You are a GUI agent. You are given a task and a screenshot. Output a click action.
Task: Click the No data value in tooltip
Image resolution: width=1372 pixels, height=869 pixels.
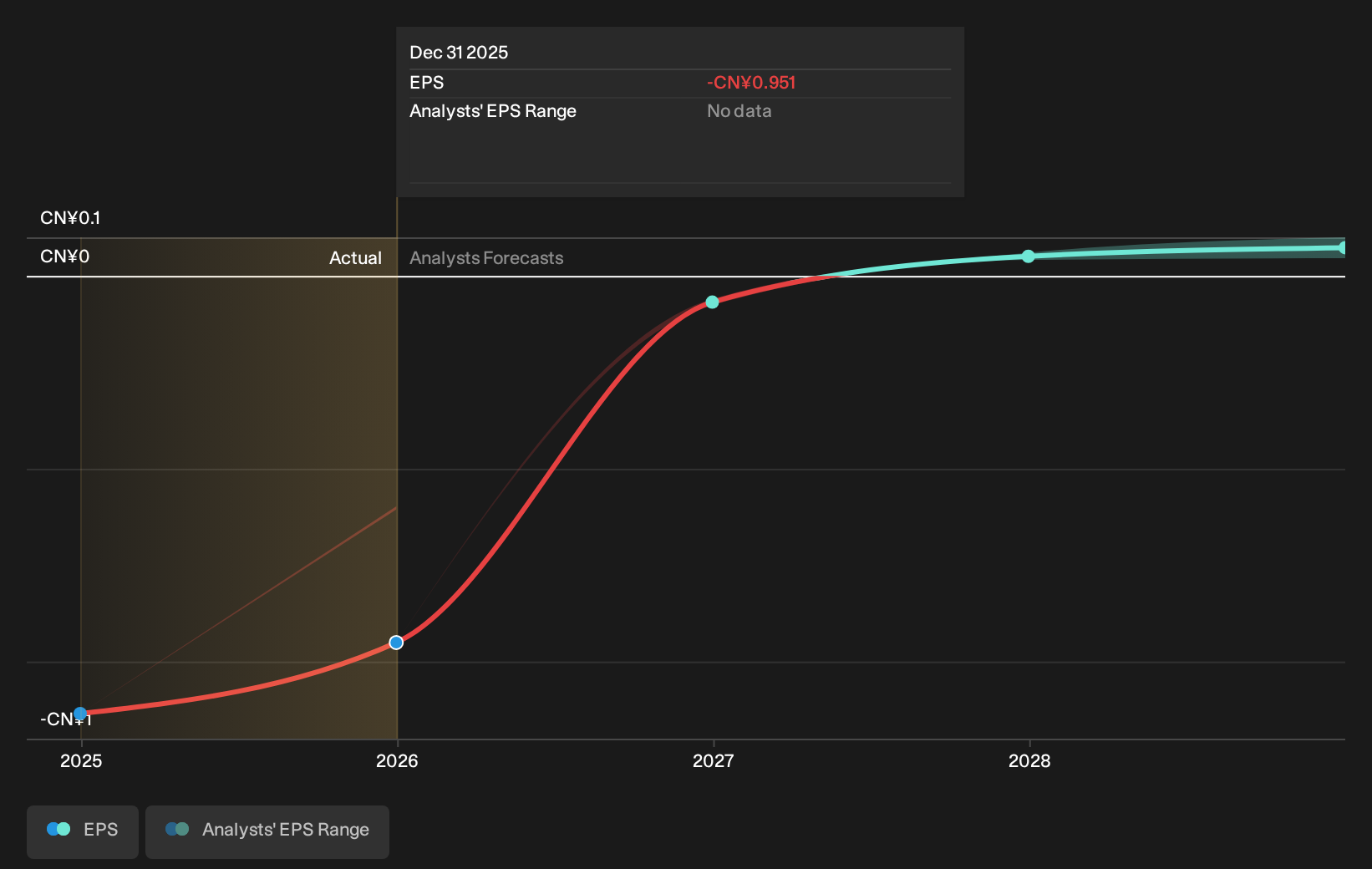click(x=739, y=111)
